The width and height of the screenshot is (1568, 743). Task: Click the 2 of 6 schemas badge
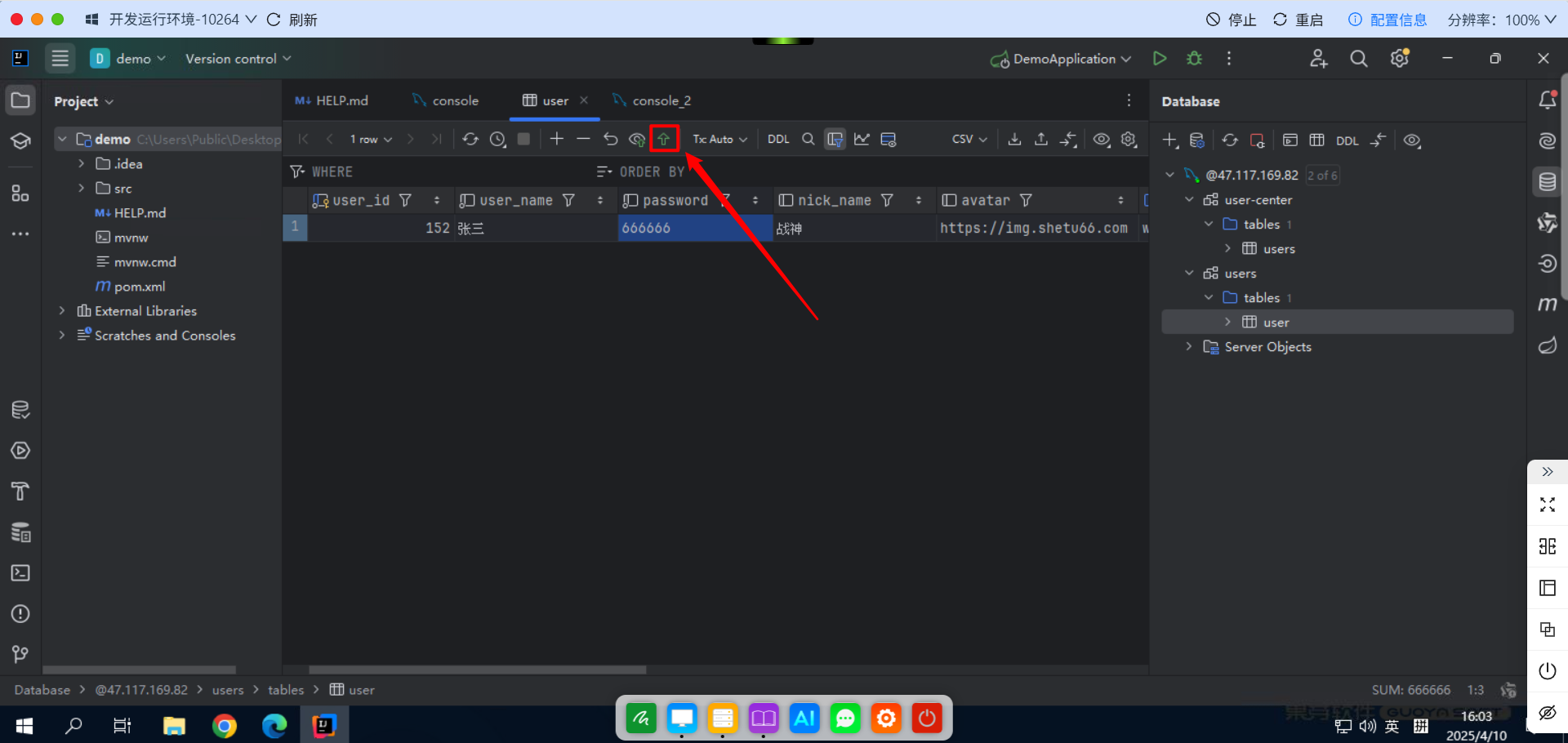(x=1322, y=175)
